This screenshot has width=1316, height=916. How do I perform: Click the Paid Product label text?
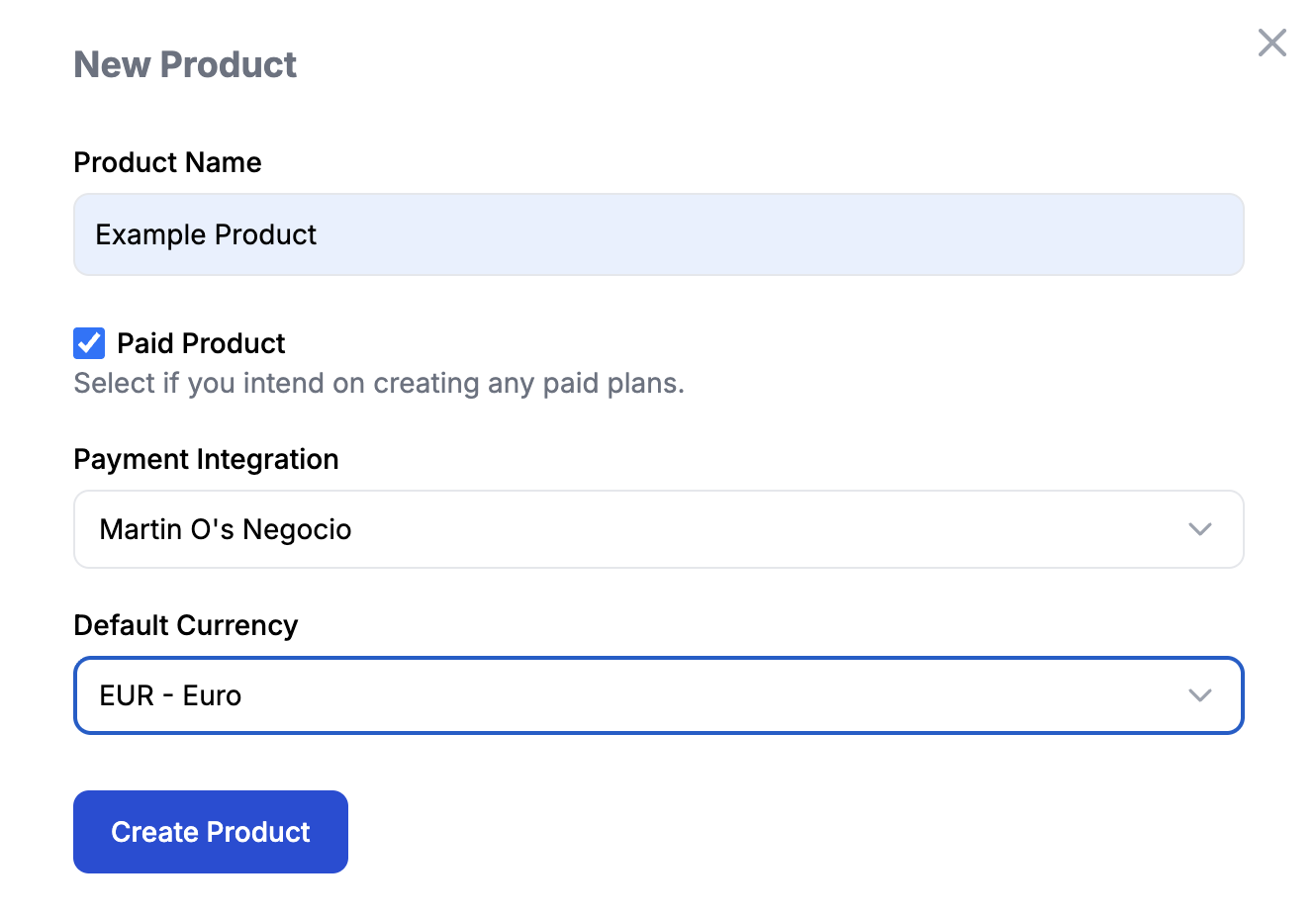click(x=201, y=343)
